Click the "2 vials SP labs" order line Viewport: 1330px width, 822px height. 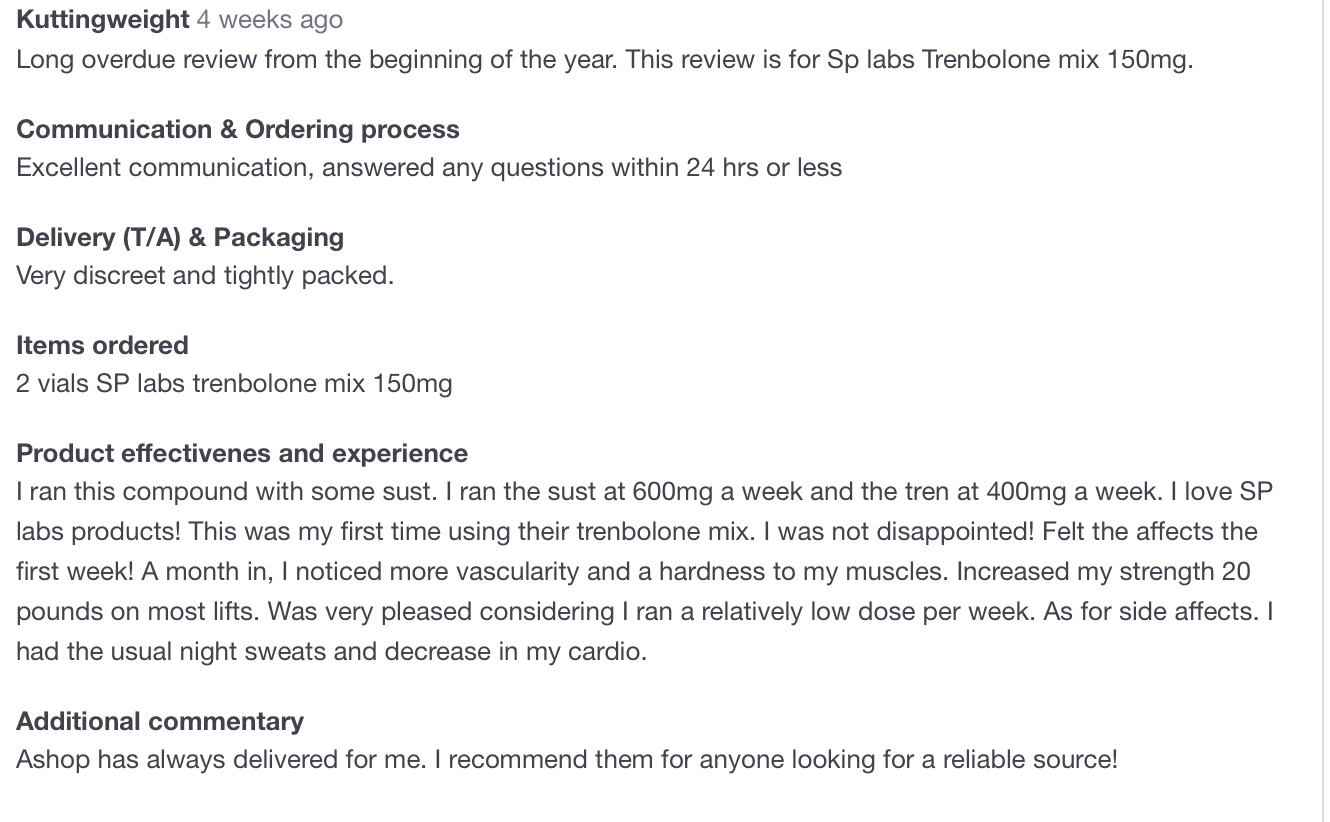234,383
